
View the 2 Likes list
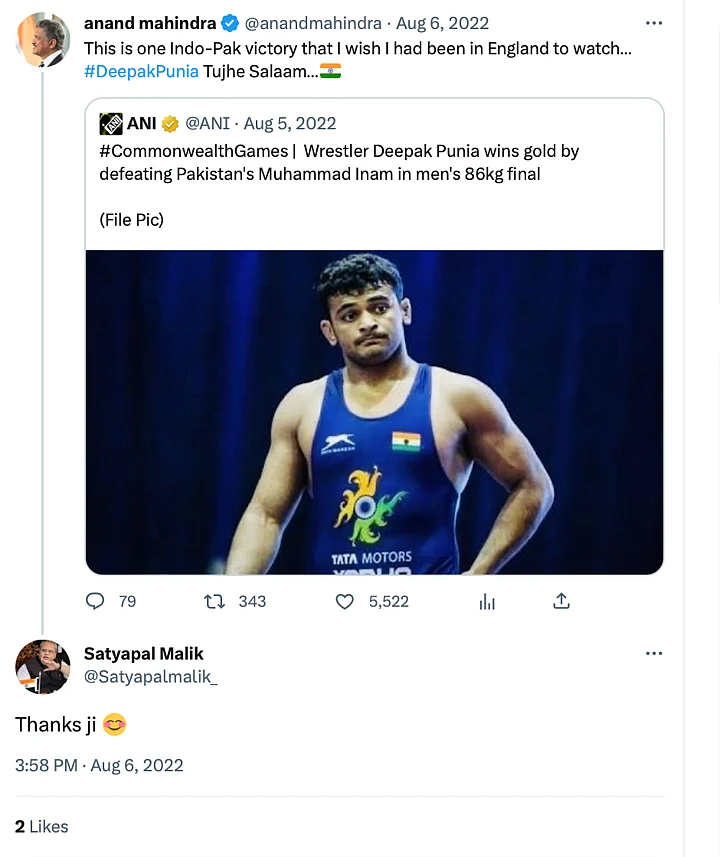click(42, 826)
